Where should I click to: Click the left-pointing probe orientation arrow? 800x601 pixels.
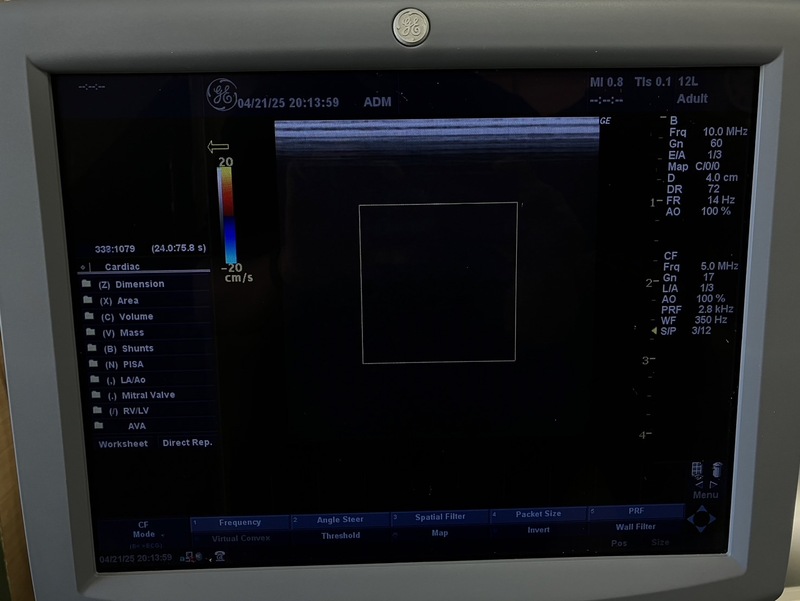coord(218,147)
